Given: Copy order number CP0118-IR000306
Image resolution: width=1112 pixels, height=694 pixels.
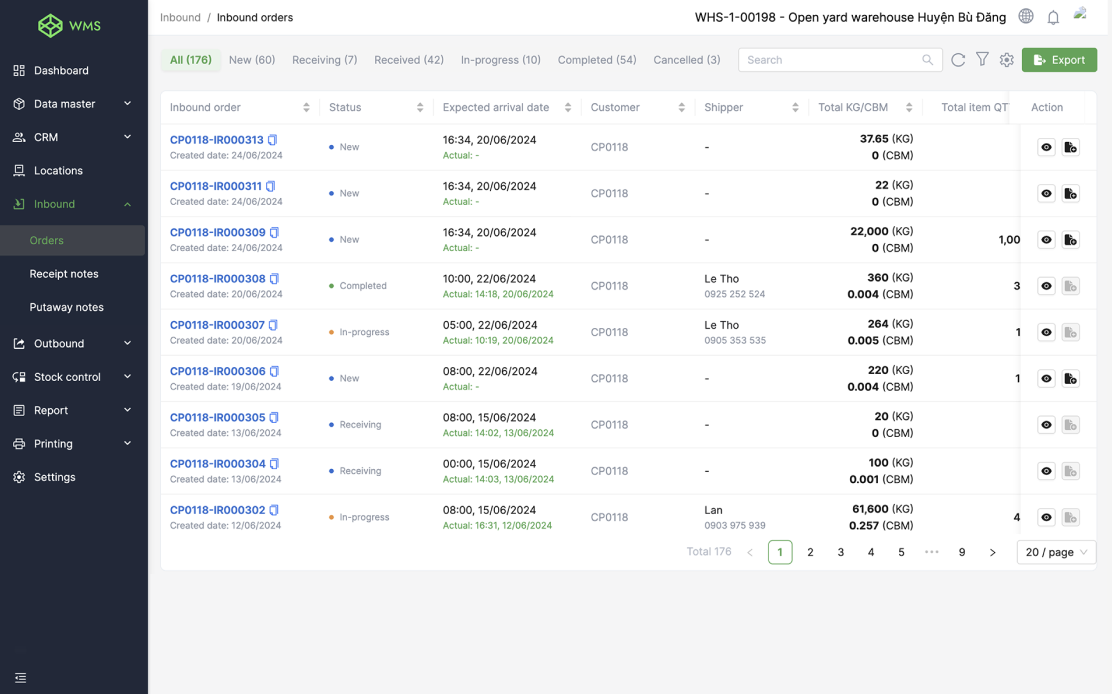Looking at the screenshot, I should click(x=274, y=371).
